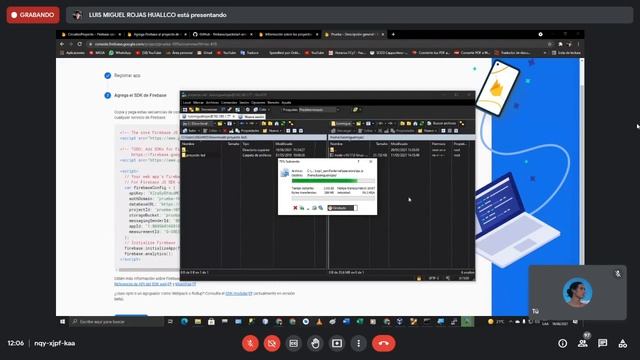The width and height of the screenshot is (640, 360).
Task: Open the Activities panel in Meet
Action: point(622,344)
